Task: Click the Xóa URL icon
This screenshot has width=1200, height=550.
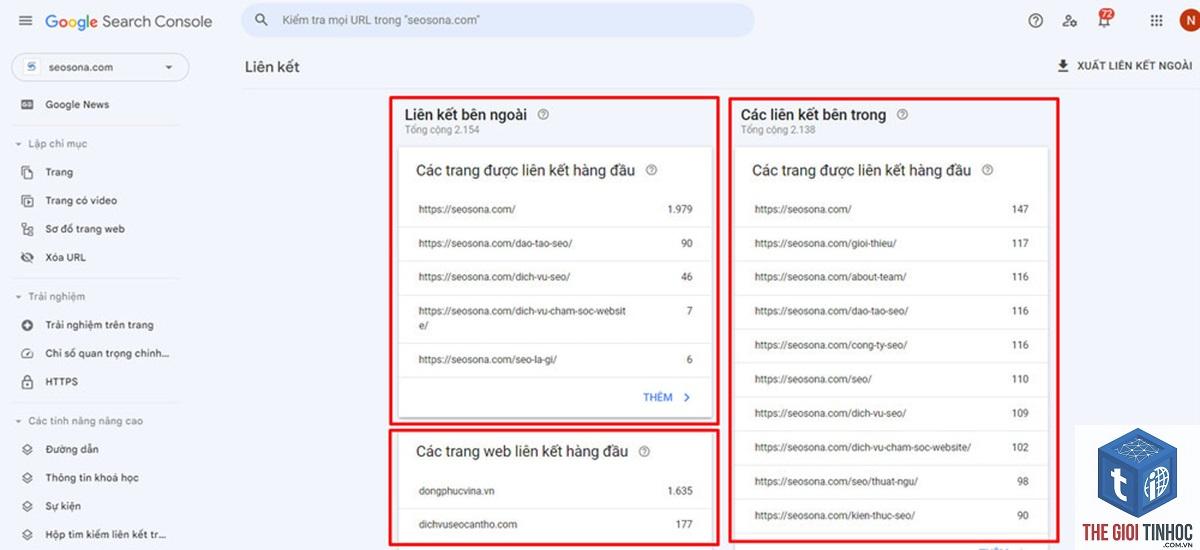Action: pyautogui.click(x=27, y=258)
